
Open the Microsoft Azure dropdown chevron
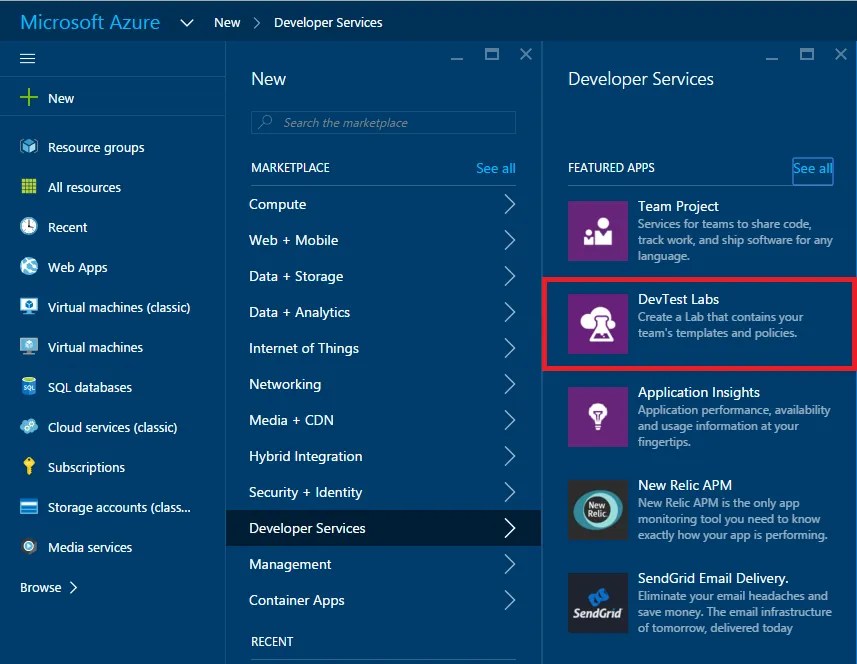coord(187,23)
